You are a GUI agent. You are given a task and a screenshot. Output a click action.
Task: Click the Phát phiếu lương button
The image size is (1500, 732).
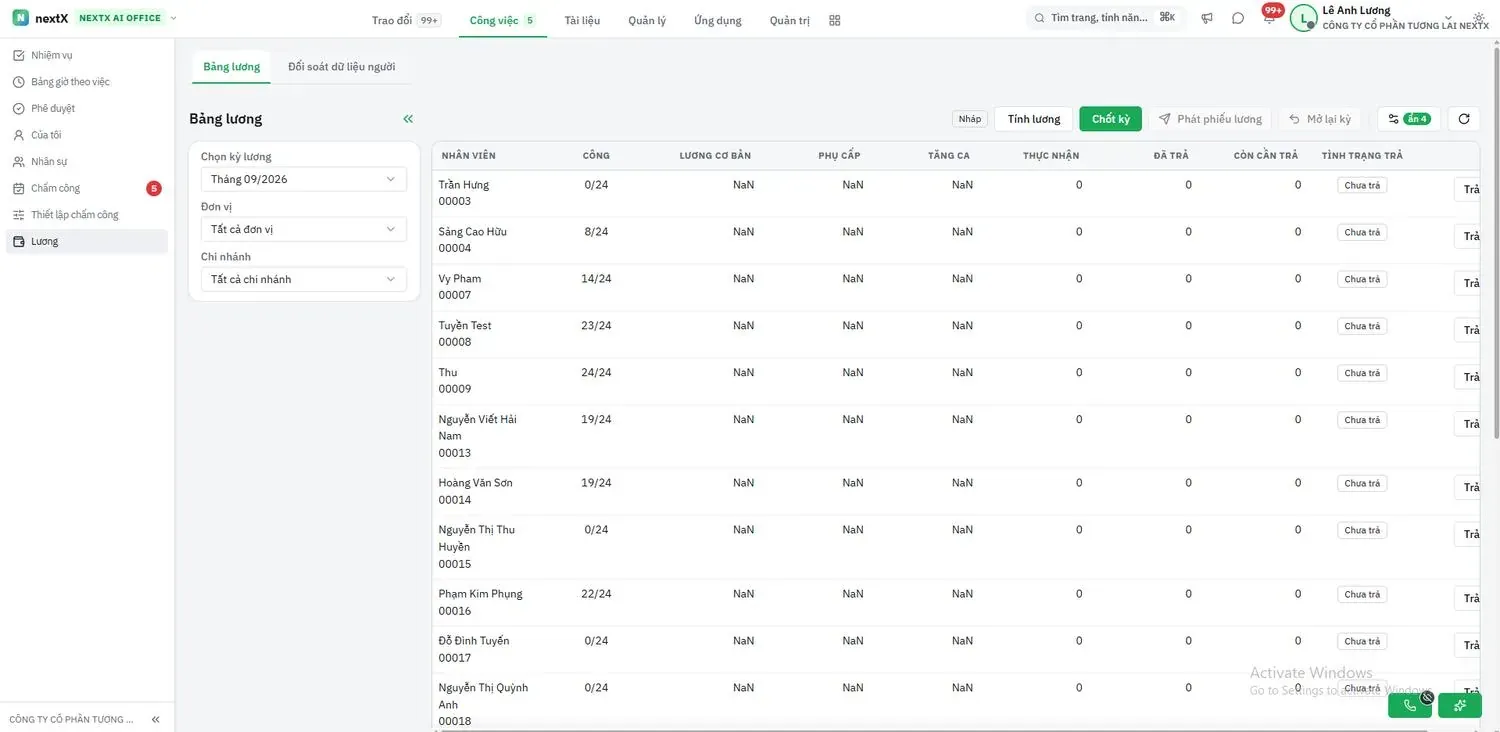point(1210,119)
